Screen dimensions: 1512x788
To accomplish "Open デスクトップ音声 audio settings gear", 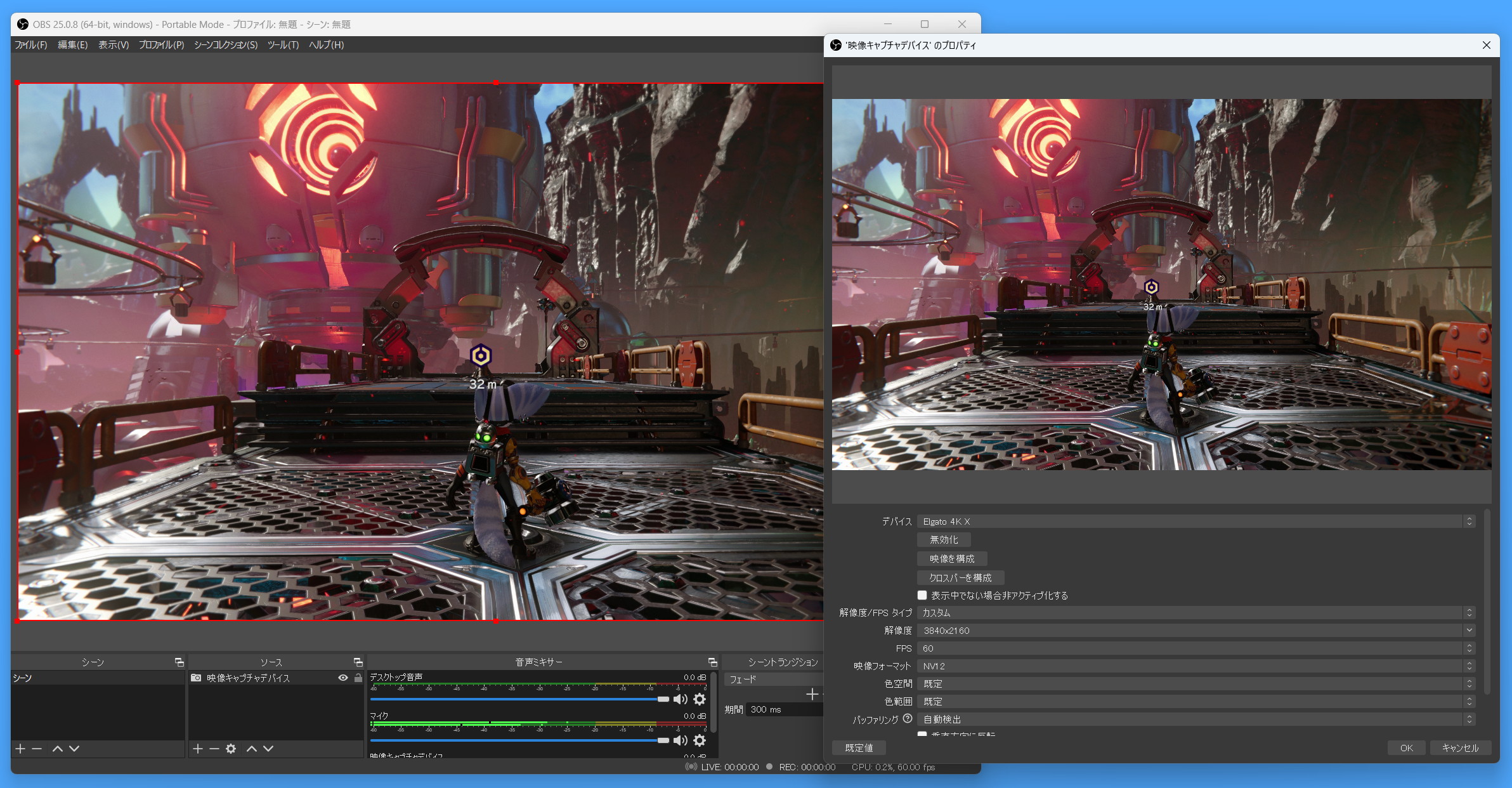I will [700, 699].
